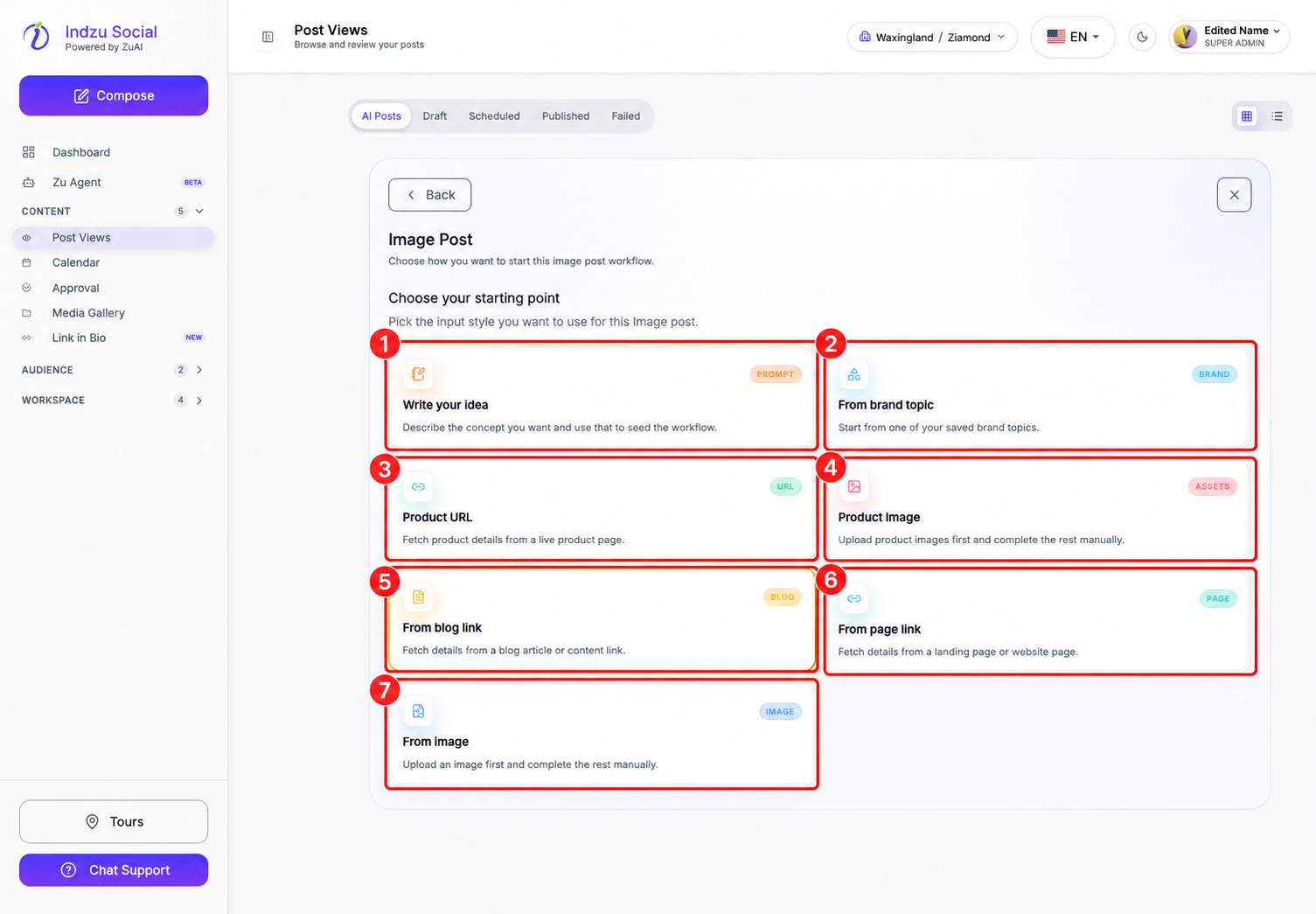The image size is (1316, 914).
Task: Open Edited Name user menu
Action: click(1229, 37)
